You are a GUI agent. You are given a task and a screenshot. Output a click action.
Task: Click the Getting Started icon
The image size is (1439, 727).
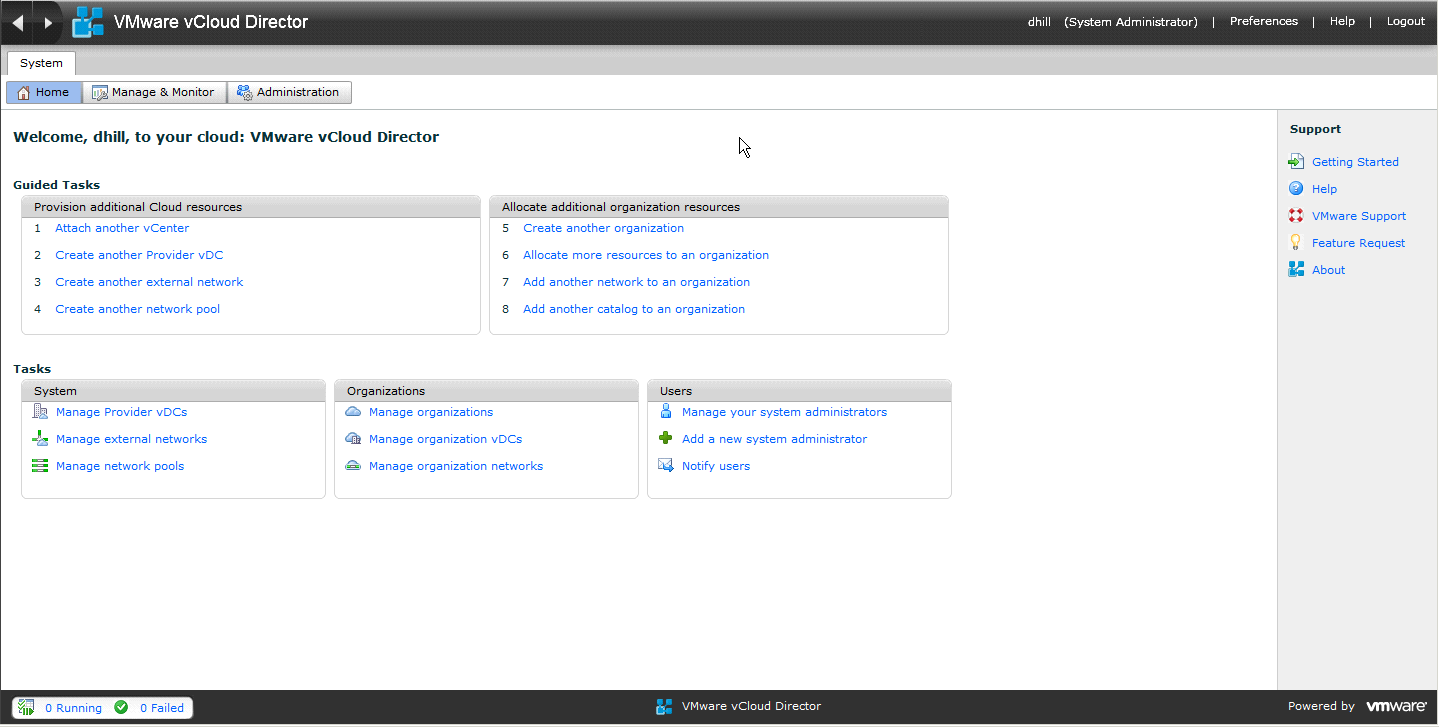click(1296, 162)
